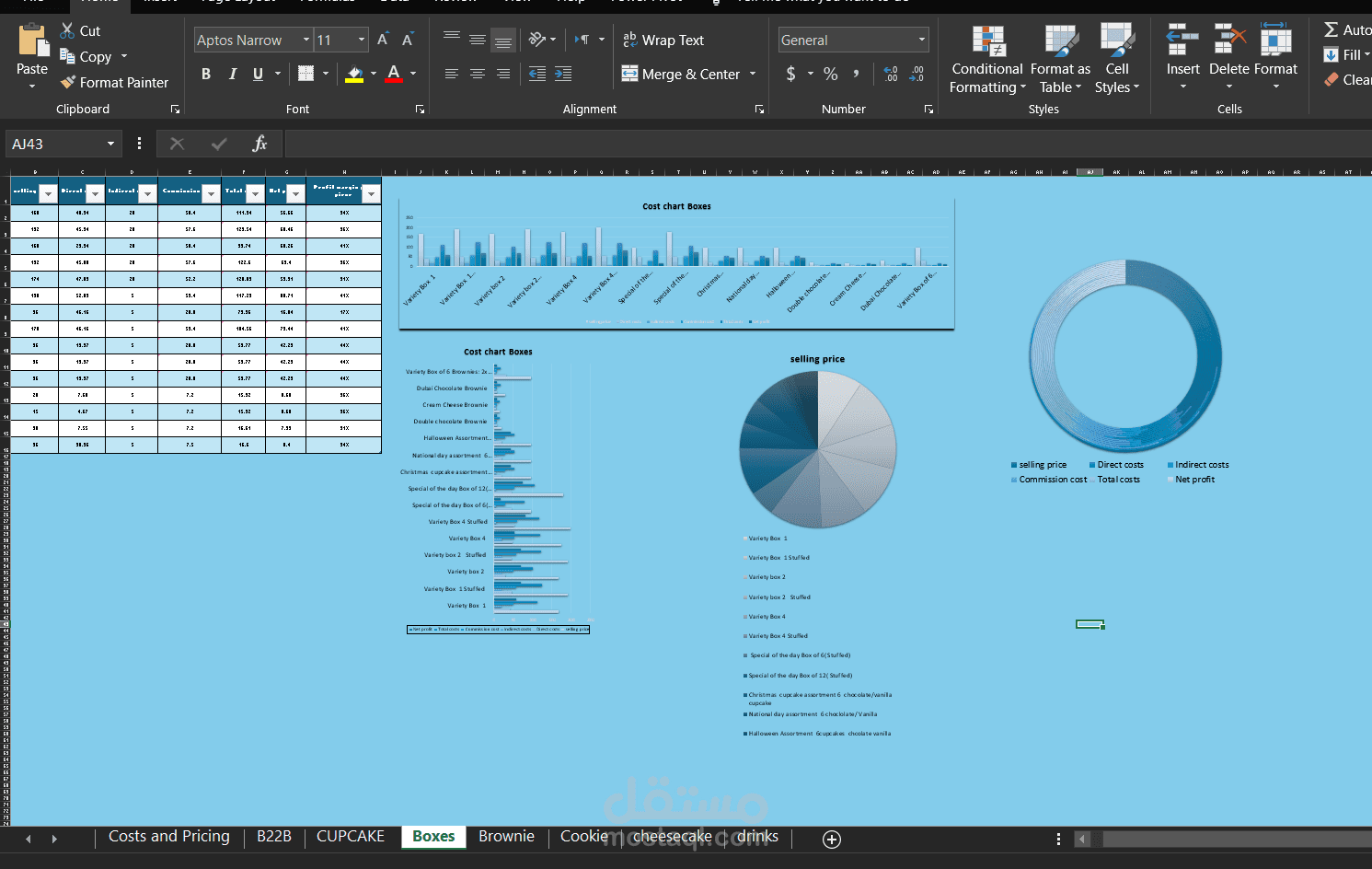Screen dimensions: 1372x869
Task: Click the formula bar input field
Action: 827,144
